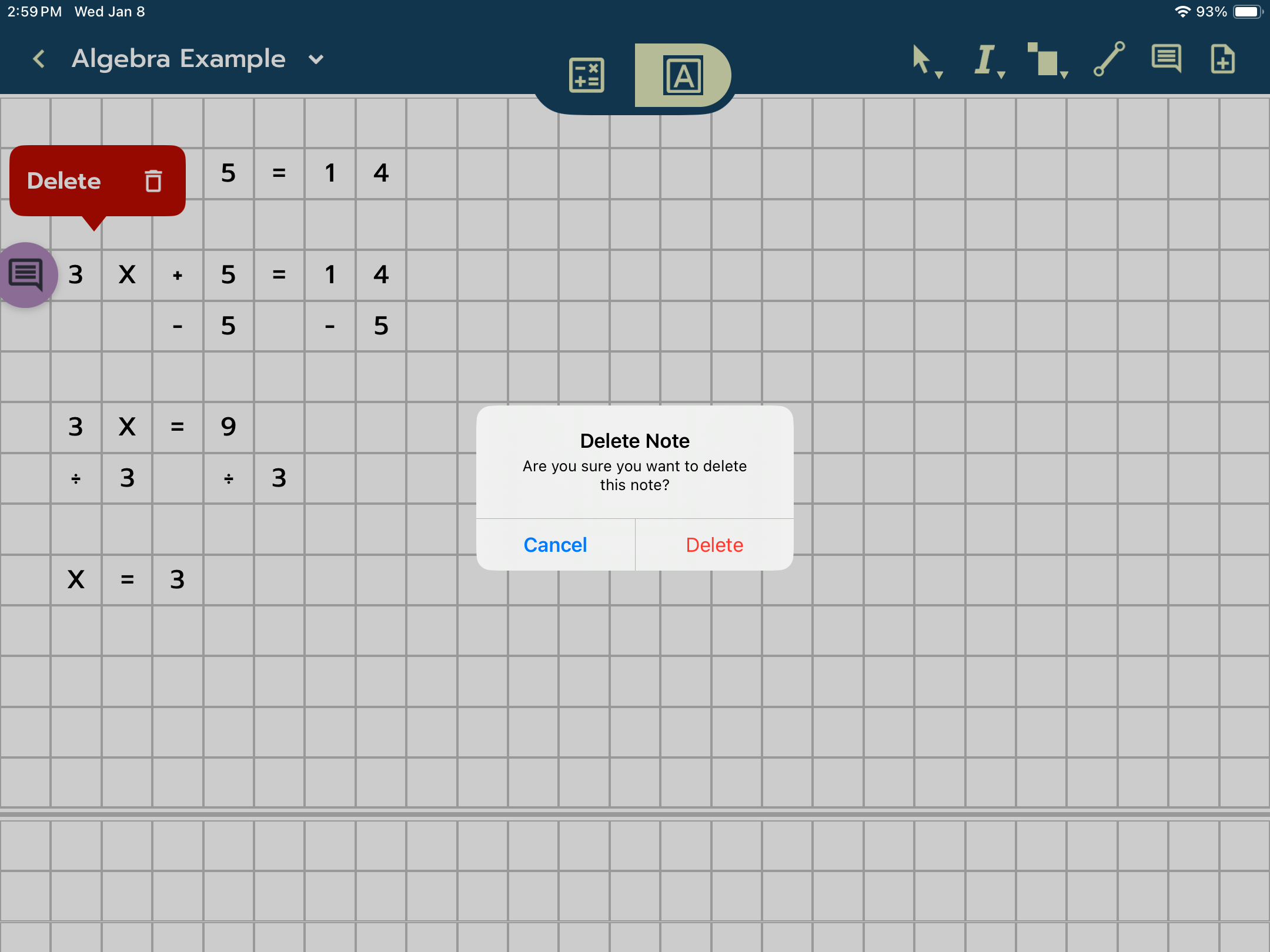Image resolution: width=1270 pixels, height=952 pixels.
Task: Cancel the Delete Note dialog
Action: click(555, 545)
